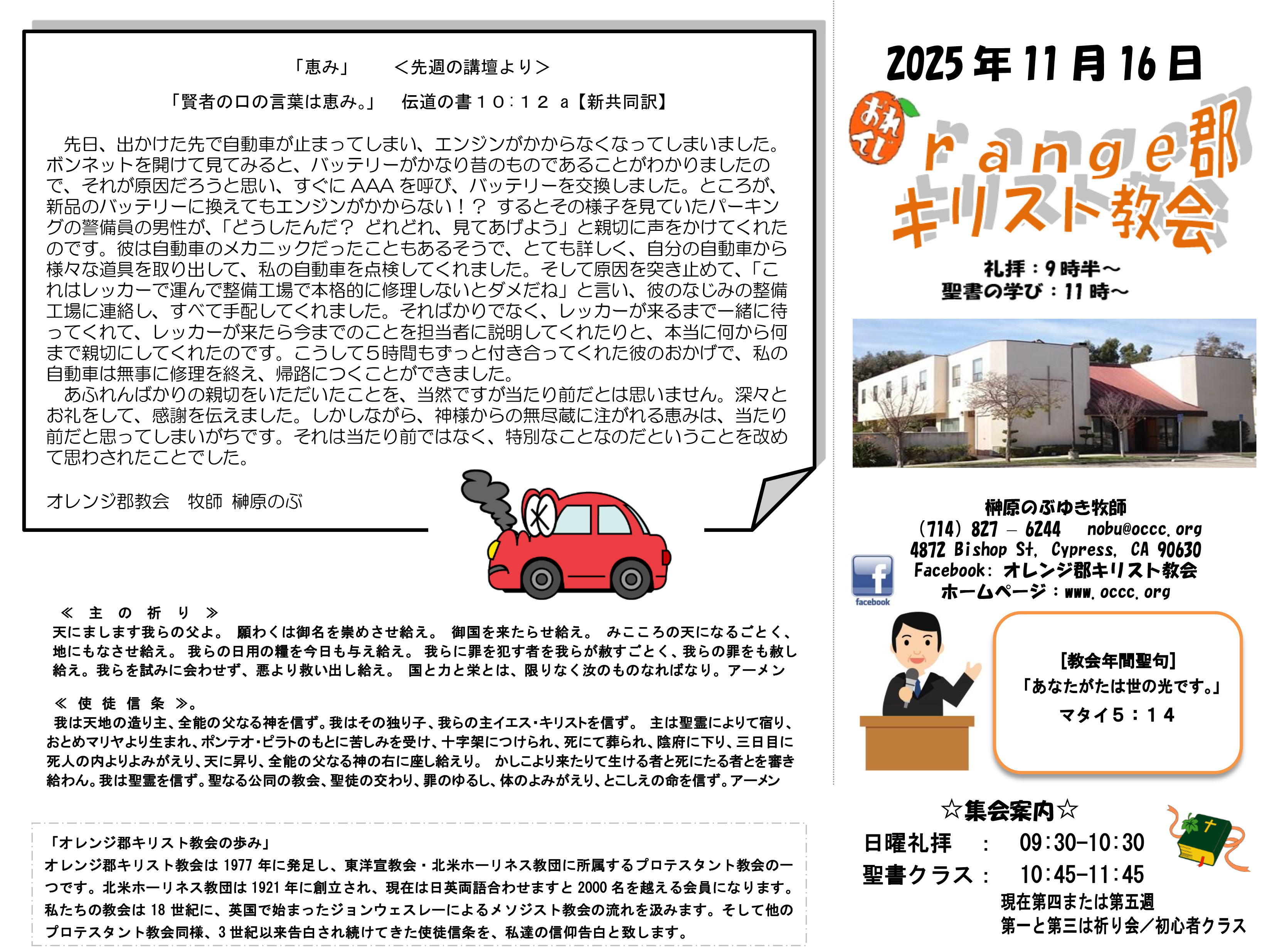The image size is (1269, 952).
Task: Click the マタイ5：14 reference
Action: click(x=1116, y=715)
